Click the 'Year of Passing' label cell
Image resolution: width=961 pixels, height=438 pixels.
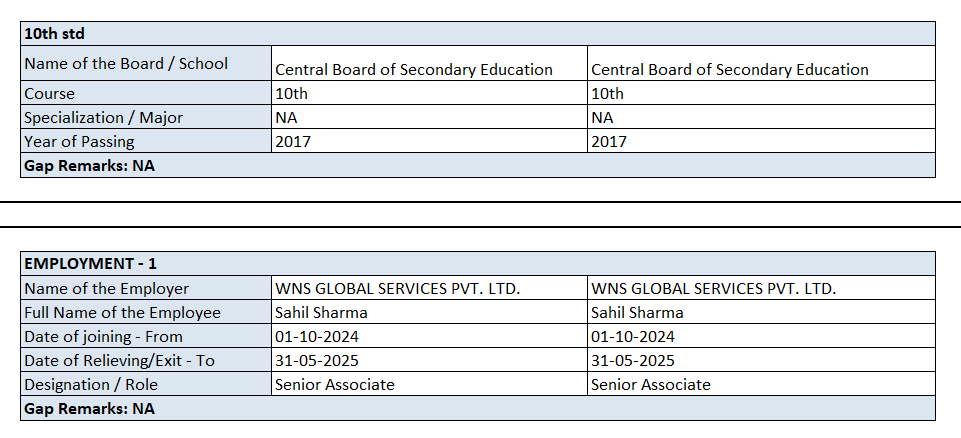(x=80, y=141)
